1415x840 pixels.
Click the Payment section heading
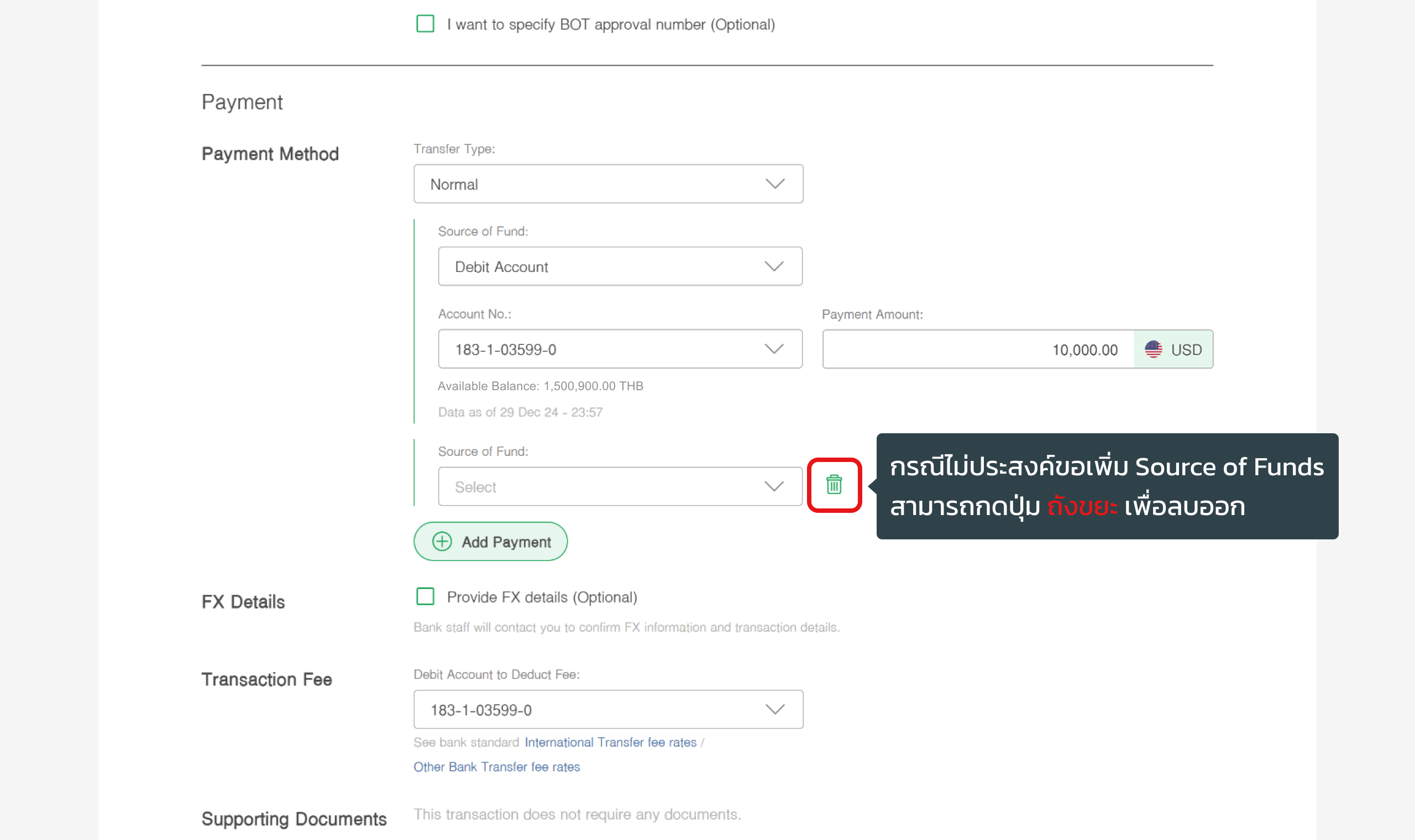[x=242, y=102]
